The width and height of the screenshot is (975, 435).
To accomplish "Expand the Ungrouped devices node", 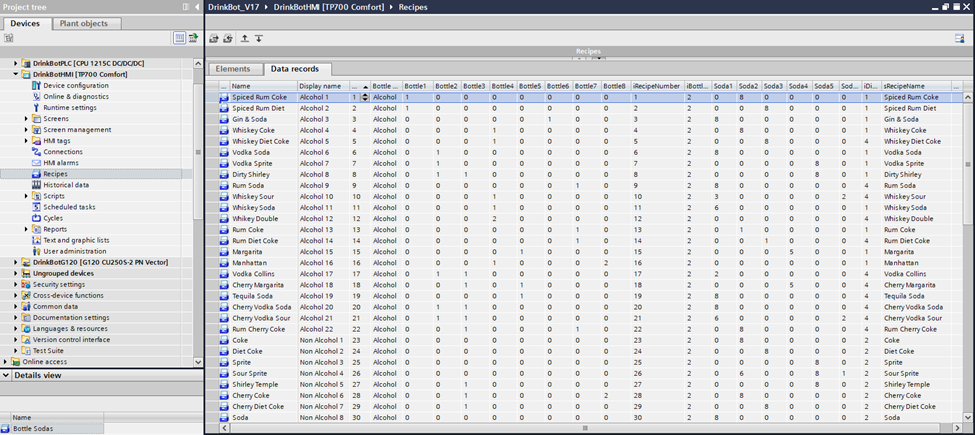I will (x=16, y=273).
